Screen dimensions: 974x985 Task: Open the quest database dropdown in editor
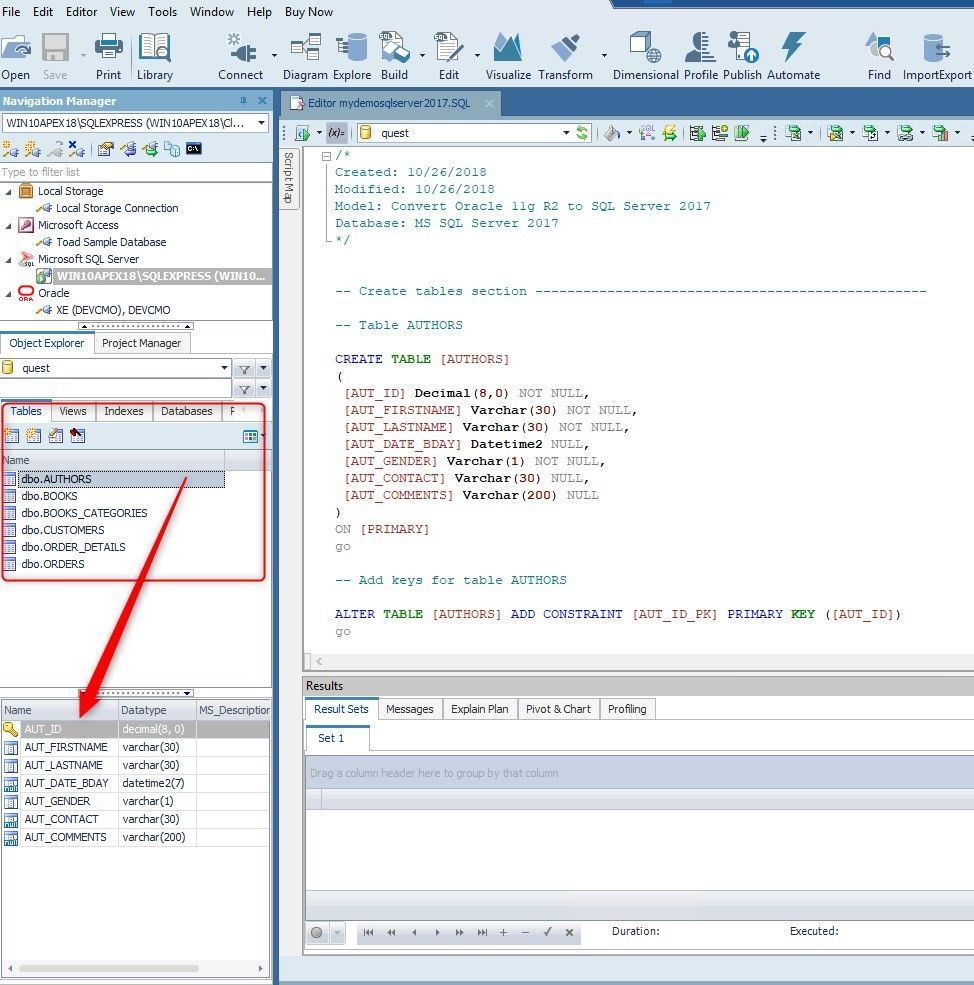point(566,133)
